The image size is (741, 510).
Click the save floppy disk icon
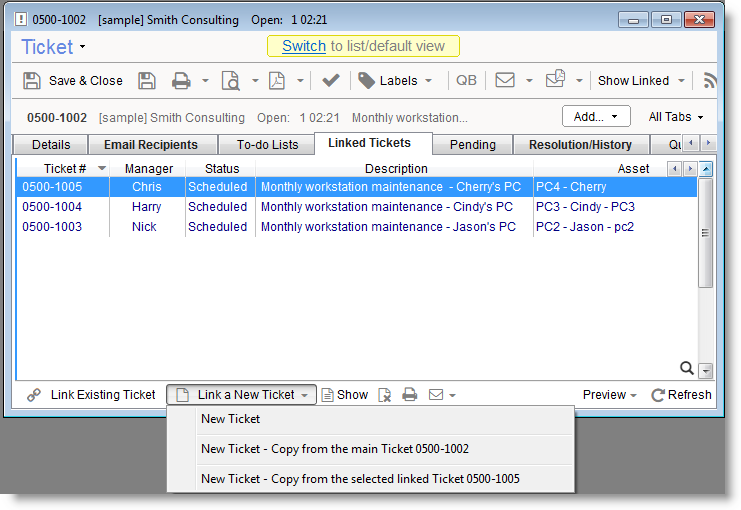(147, 81)
